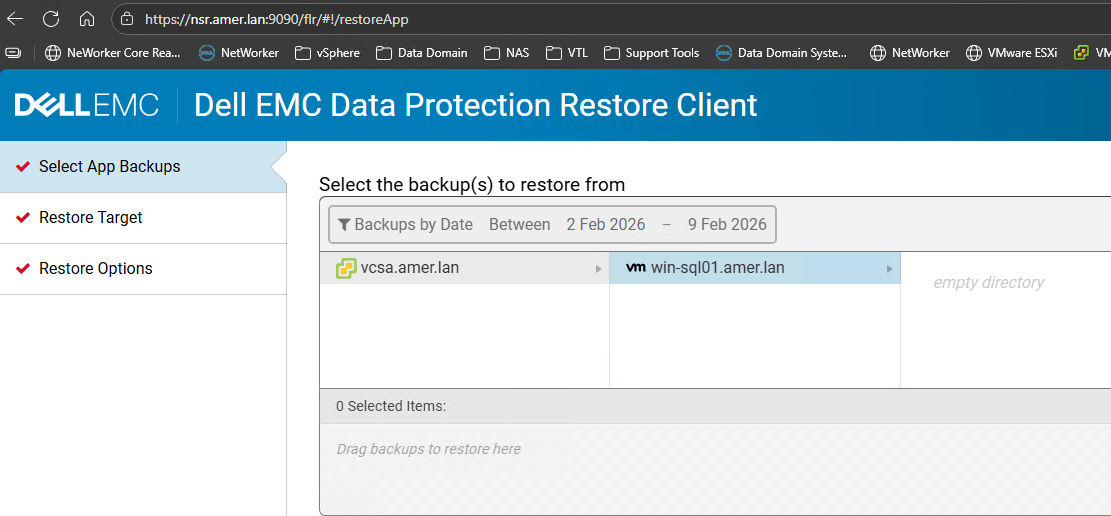The width and height of the screenshot is (1111, 516).
Task: Expand the vcsa.amer.lan node arrow
Action: (x=599, y=268)
